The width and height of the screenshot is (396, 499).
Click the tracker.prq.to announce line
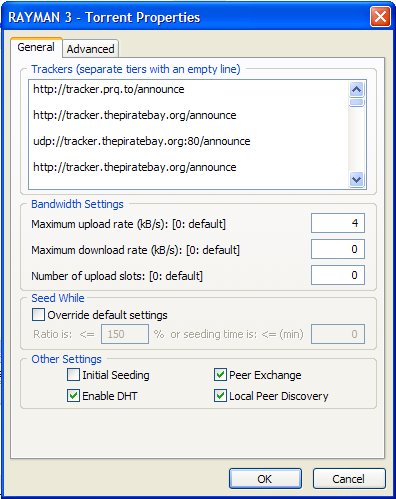109,89
